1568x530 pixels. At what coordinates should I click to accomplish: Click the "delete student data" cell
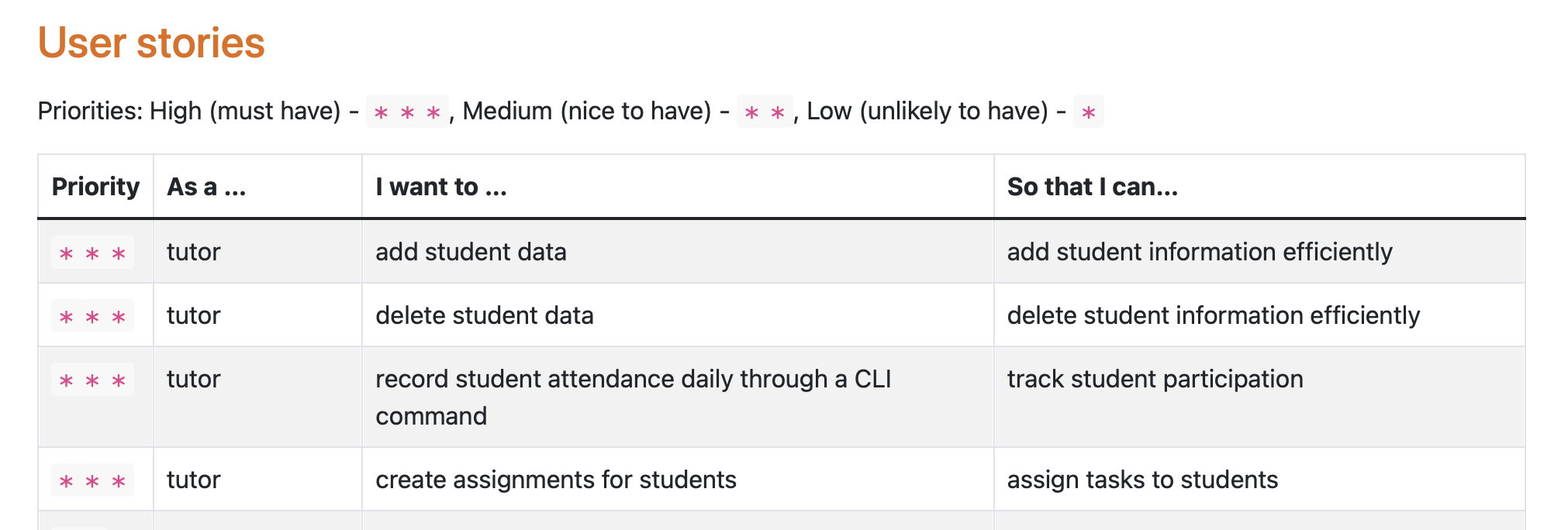[484, 315]
